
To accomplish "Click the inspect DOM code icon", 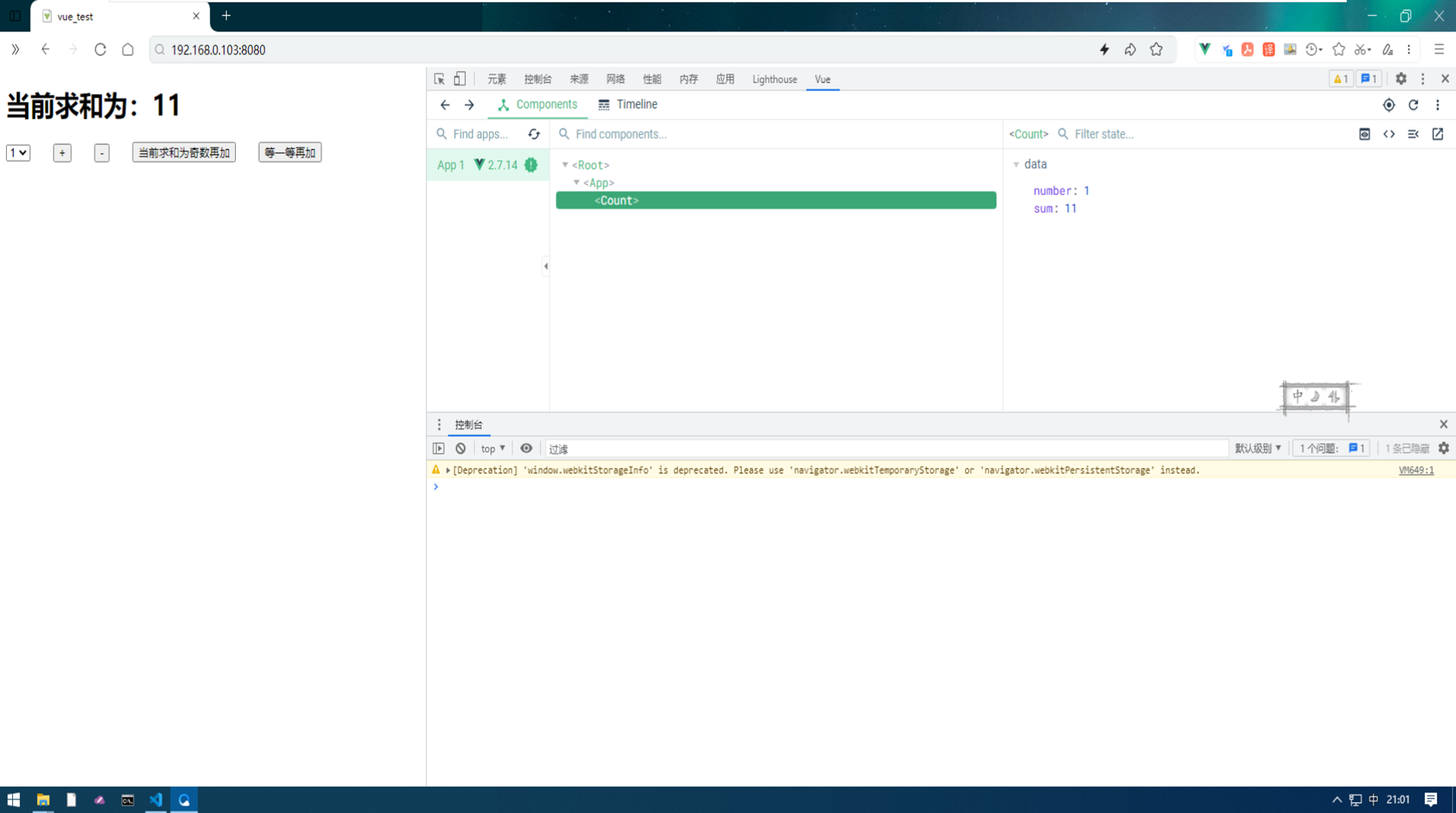I will pos(1389,134).
